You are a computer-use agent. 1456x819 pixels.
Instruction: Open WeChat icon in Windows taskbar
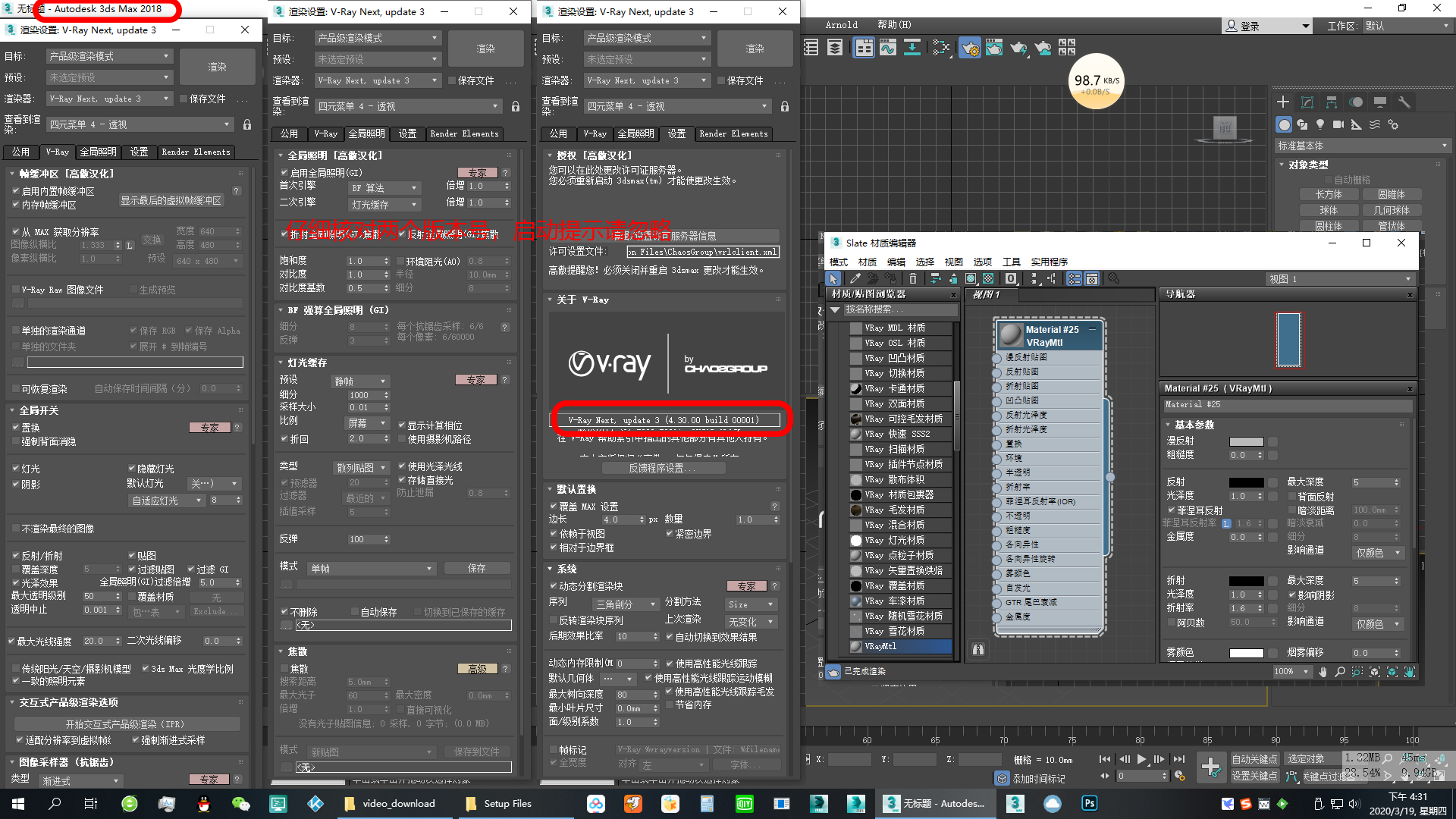[x=240, y=803]
